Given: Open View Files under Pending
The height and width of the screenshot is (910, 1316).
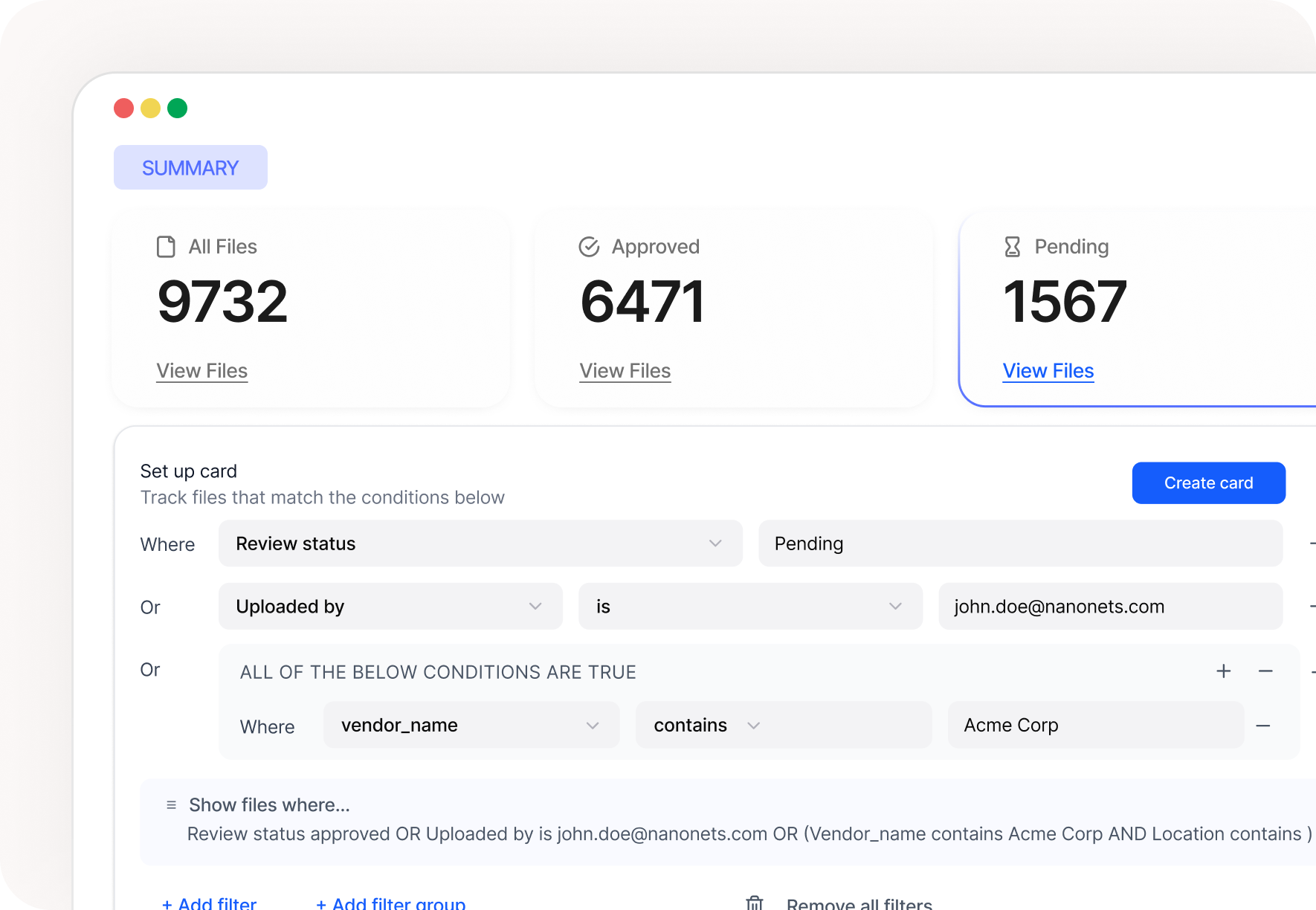Looking at the screenshot, I should (x=1048, y=371).
